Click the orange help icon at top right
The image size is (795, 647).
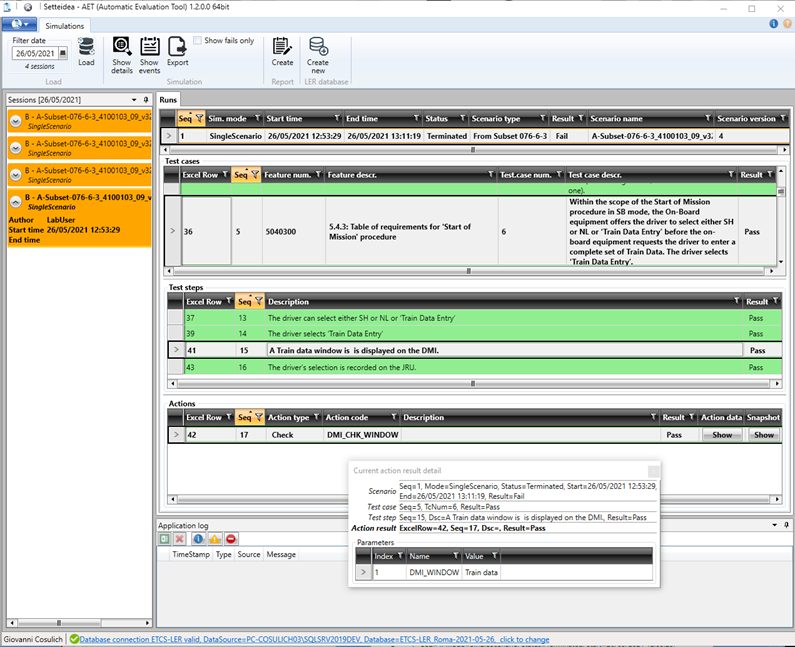(x=787, y=23)
